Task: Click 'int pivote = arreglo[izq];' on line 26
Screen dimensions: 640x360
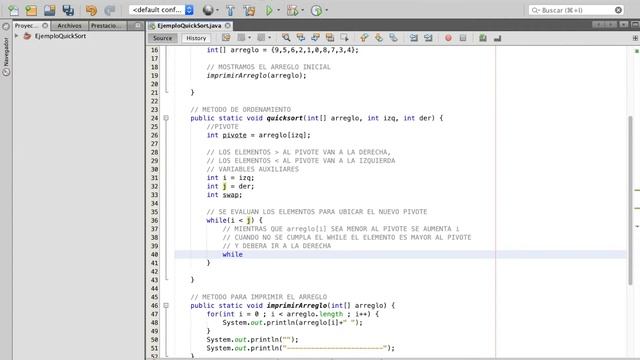Action: tap(258, 135)
